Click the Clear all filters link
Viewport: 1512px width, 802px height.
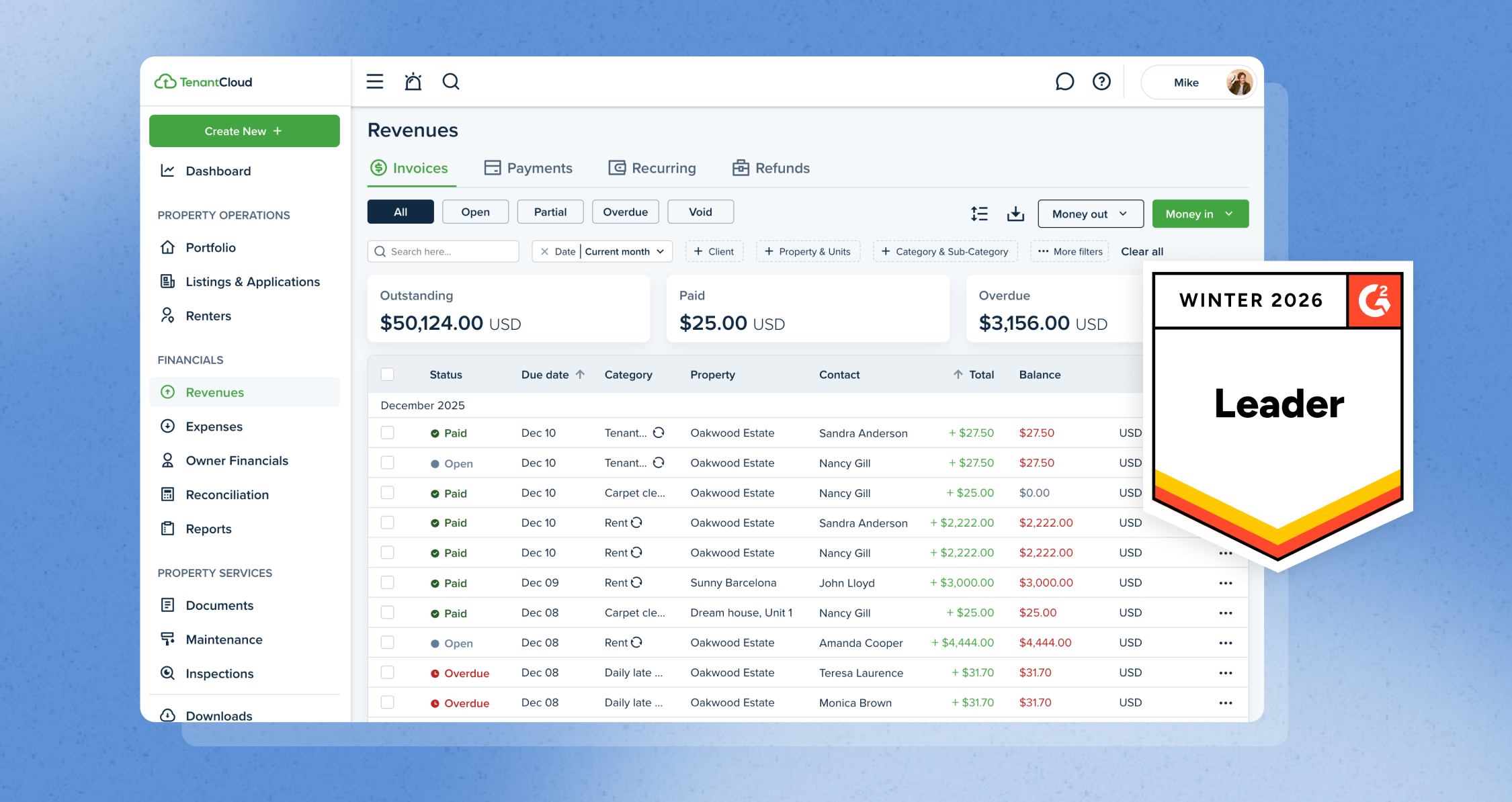point(1142,251)
